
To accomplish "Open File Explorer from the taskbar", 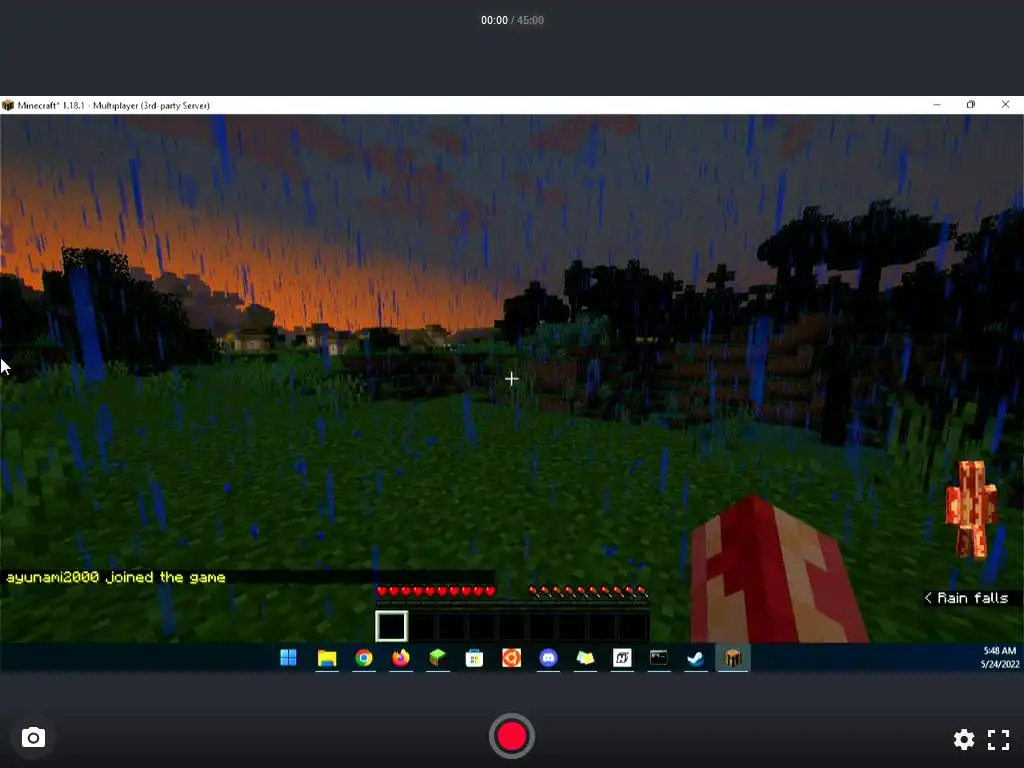I will click(x=327, y=658).
